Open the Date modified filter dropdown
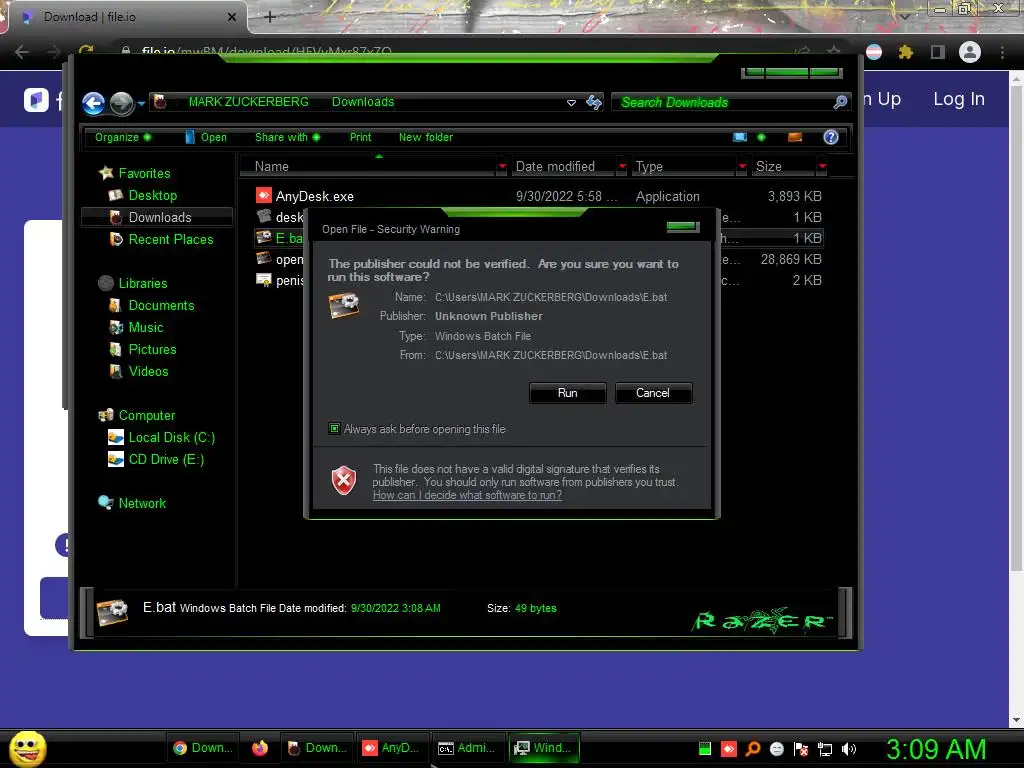The width and height of the screenshot is (1024, 768). 622,167
